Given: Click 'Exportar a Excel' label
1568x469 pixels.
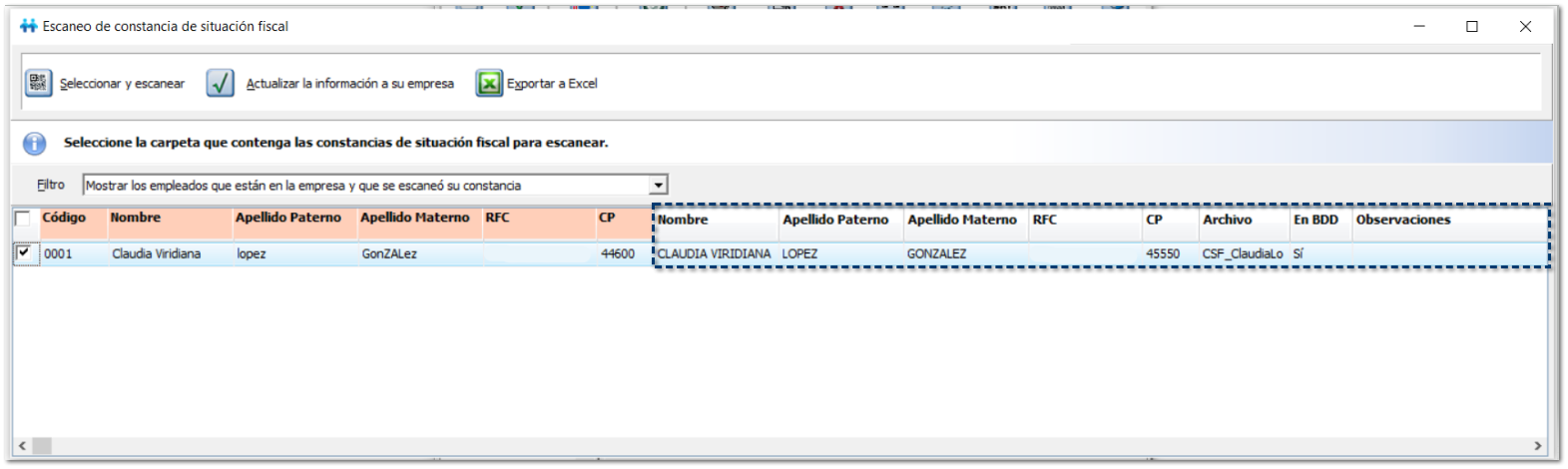Looking at the screenshot, I should point(552,84).
